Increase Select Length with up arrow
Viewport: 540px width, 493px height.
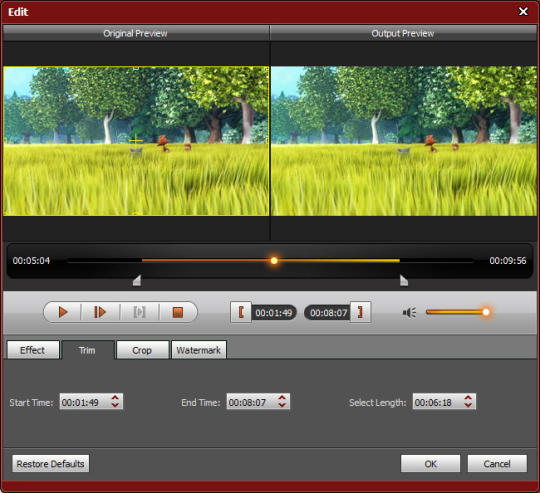[x=468, y=398]
